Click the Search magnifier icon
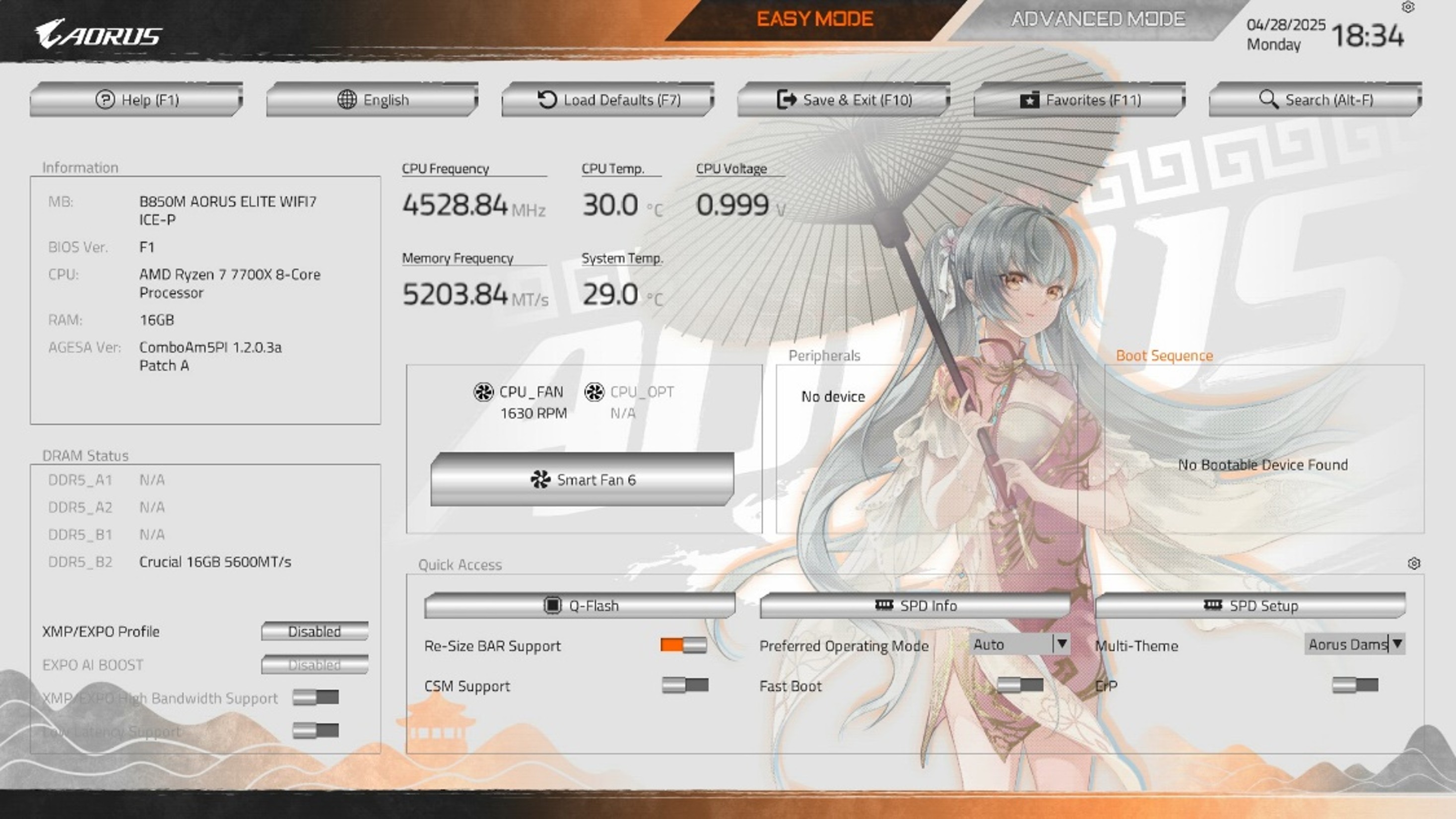The height and width of the screenshot is (819, 1456). coord(1268,99)
